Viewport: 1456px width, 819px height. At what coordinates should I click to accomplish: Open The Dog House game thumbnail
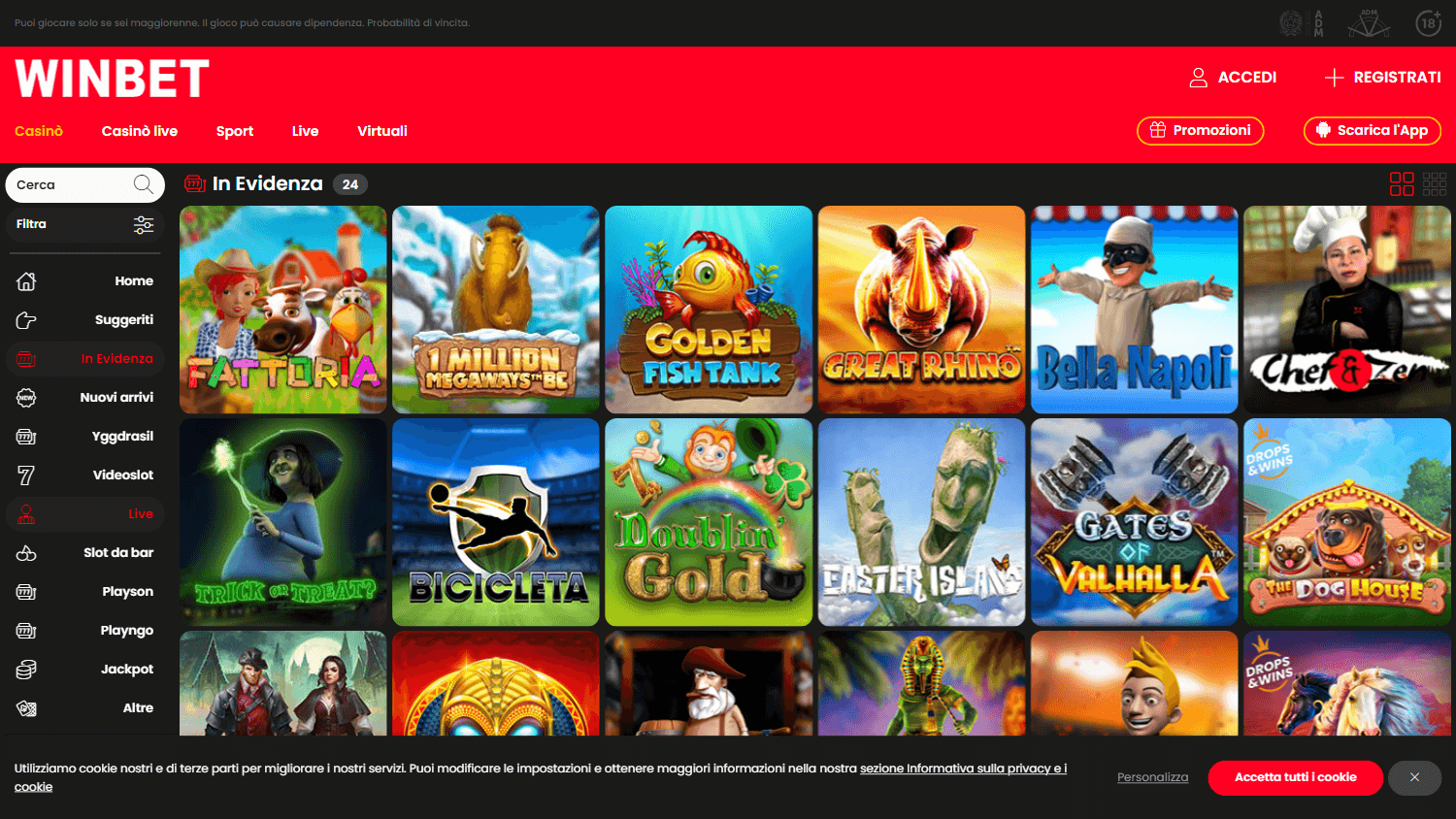pos(1347,521)
